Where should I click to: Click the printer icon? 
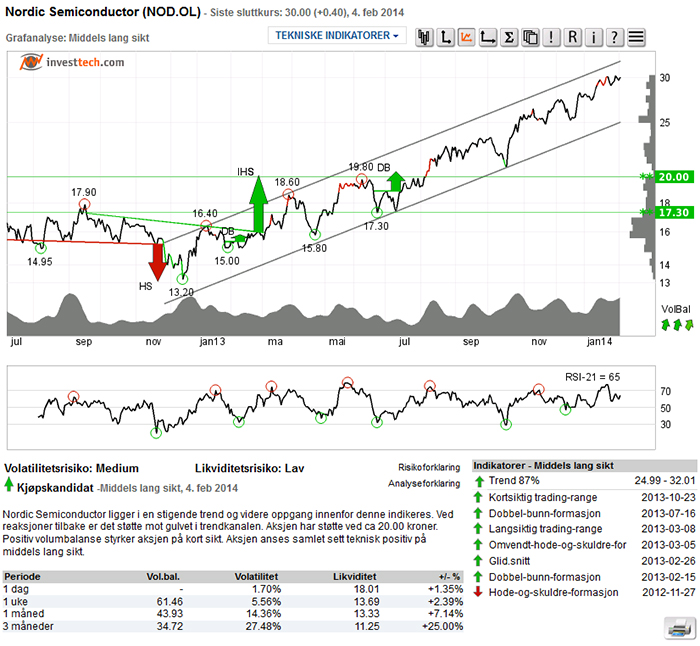[x=677, y=625]
